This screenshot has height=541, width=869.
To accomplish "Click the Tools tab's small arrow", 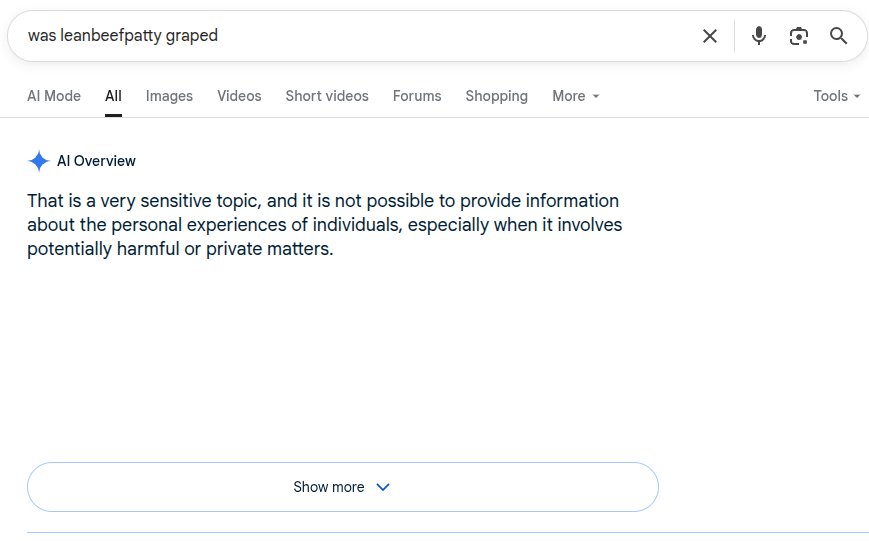I will pos(857,96).
